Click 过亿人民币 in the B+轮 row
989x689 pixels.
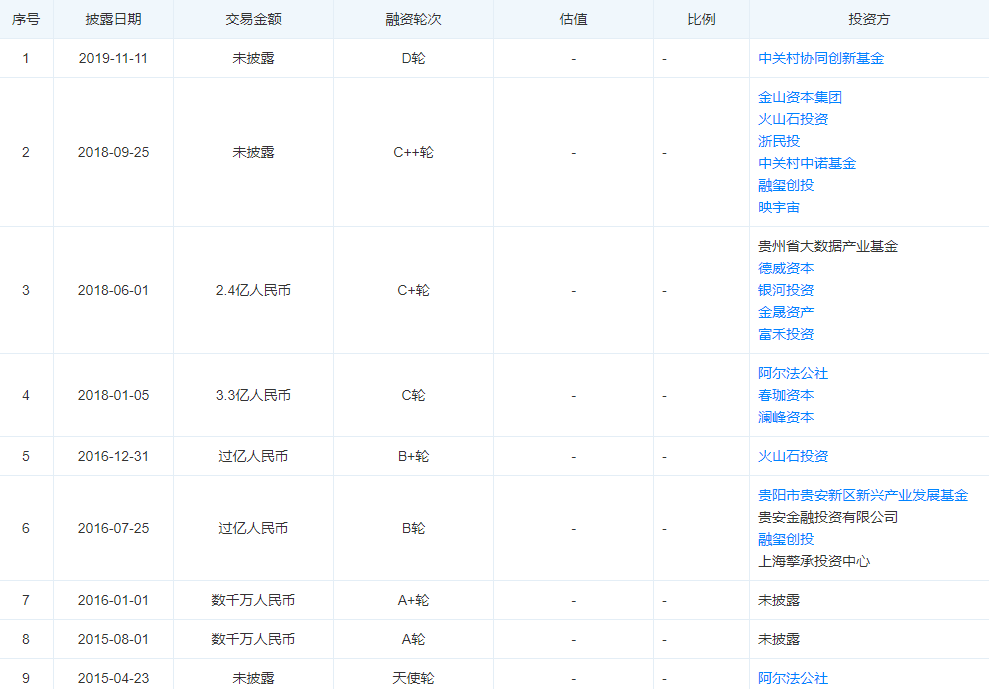pos(254,456)
